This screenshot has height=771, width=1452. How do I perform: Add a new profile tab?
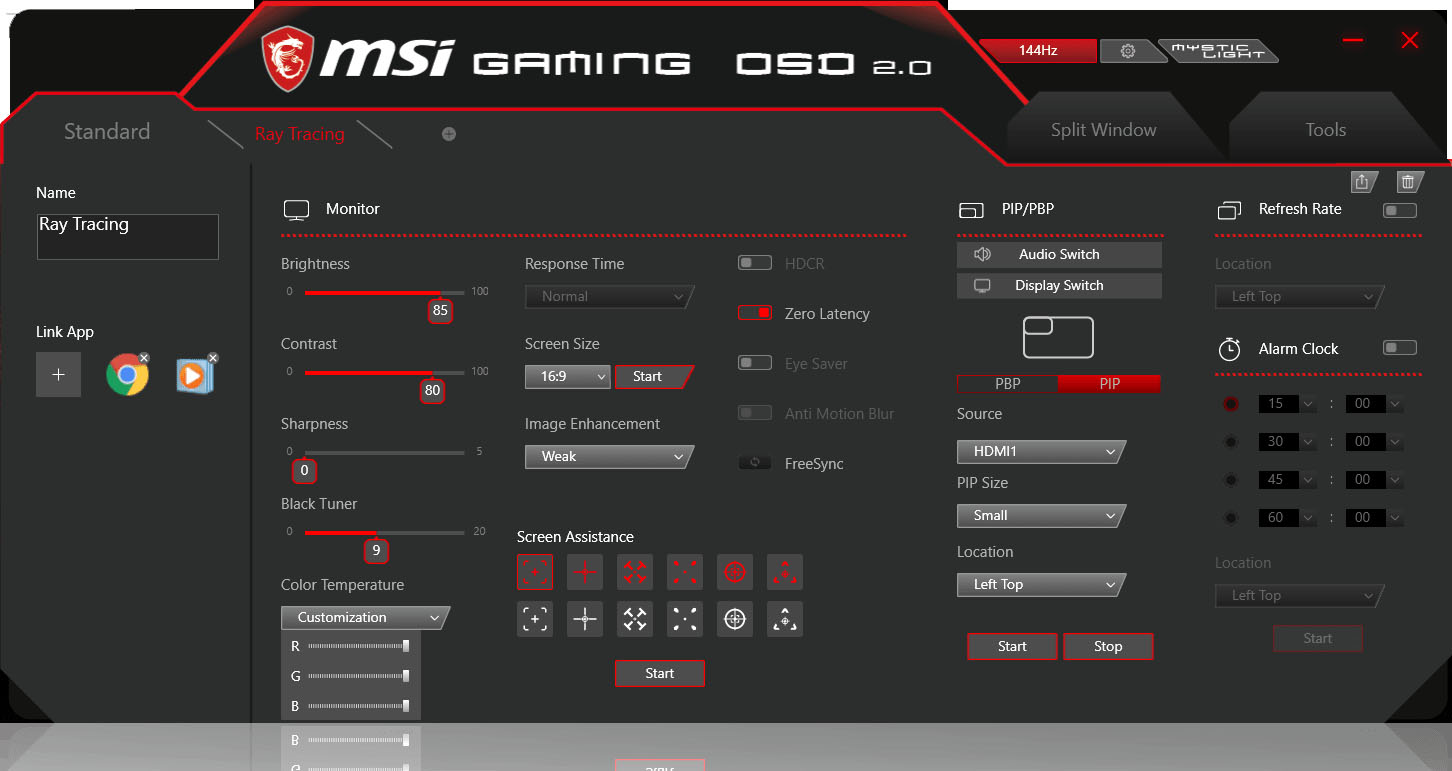(x=449, y=134)
